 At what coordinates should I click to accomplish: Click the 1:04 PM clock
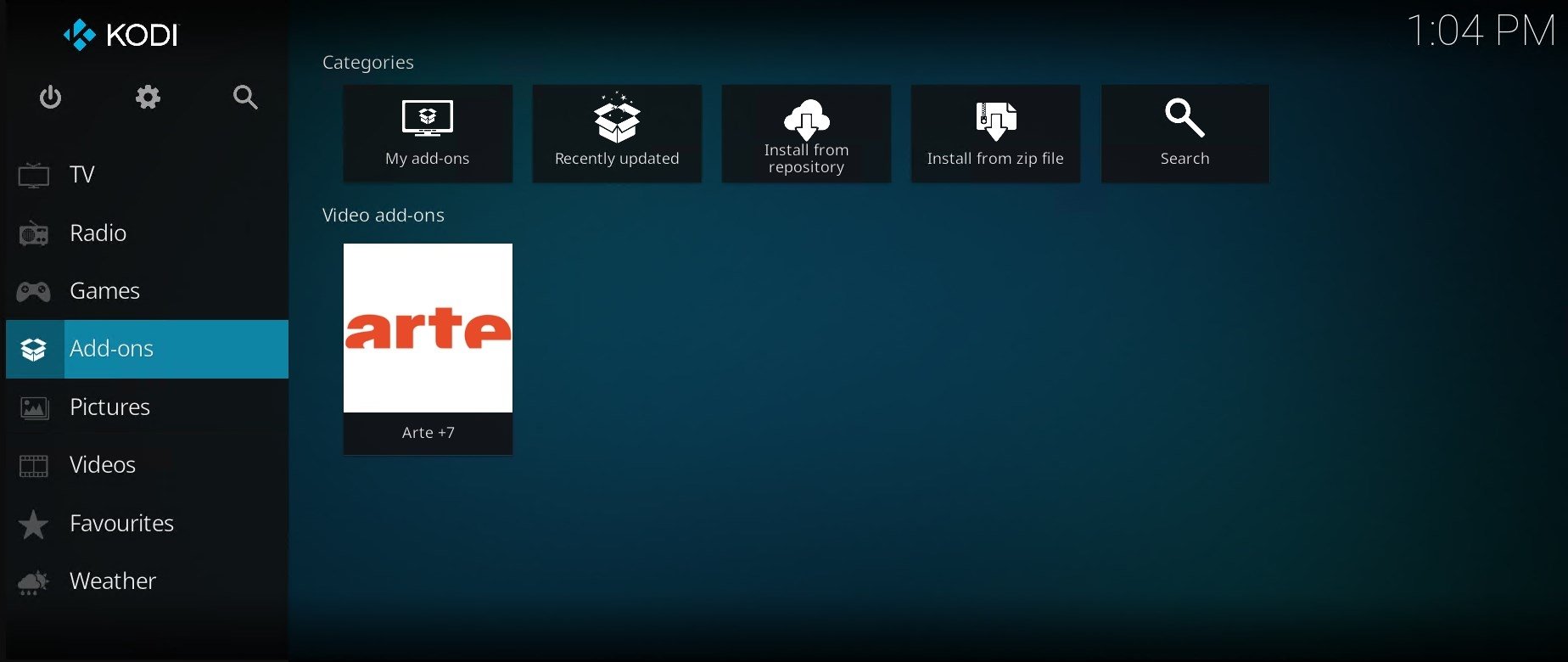pyautogui.click(x=1481, y=31)
